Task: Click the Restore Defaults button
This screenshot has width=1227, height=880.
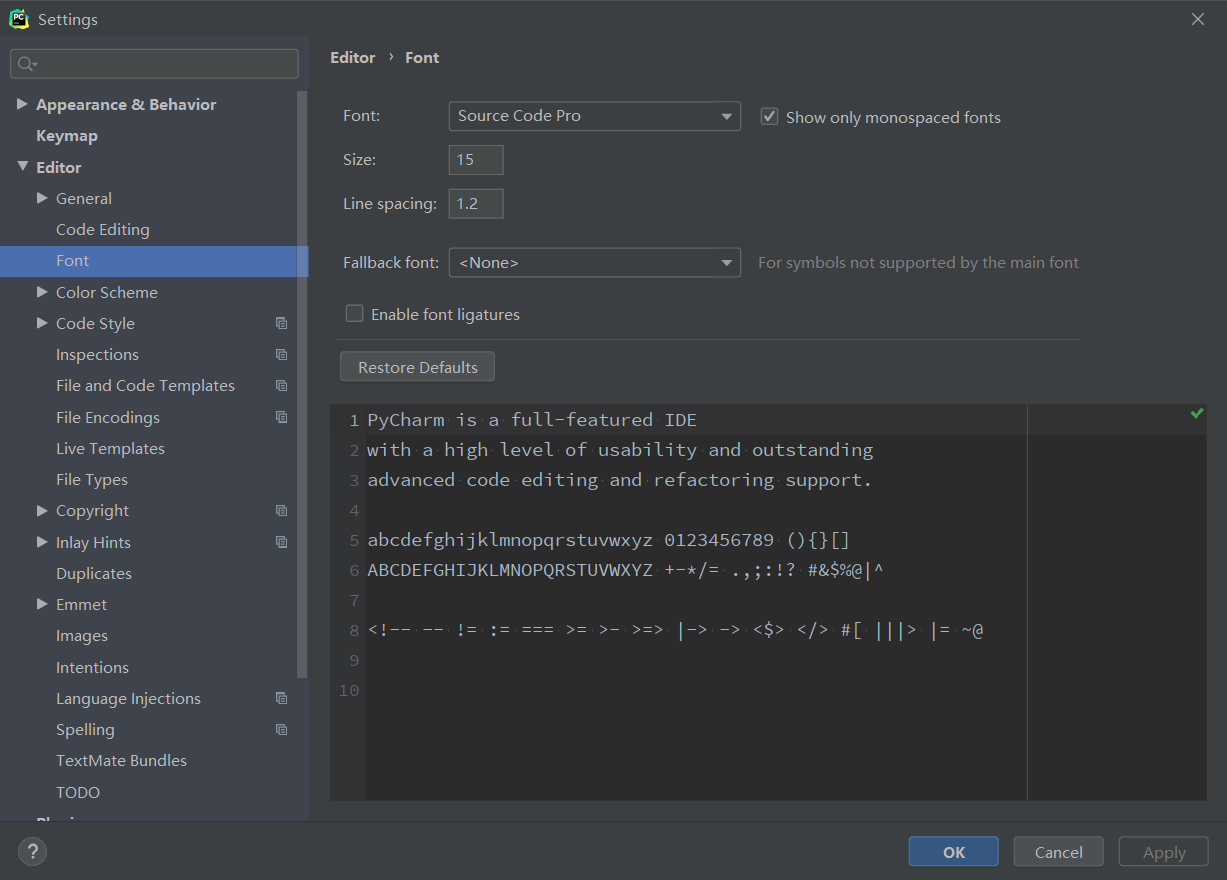Action: [417, 367]
